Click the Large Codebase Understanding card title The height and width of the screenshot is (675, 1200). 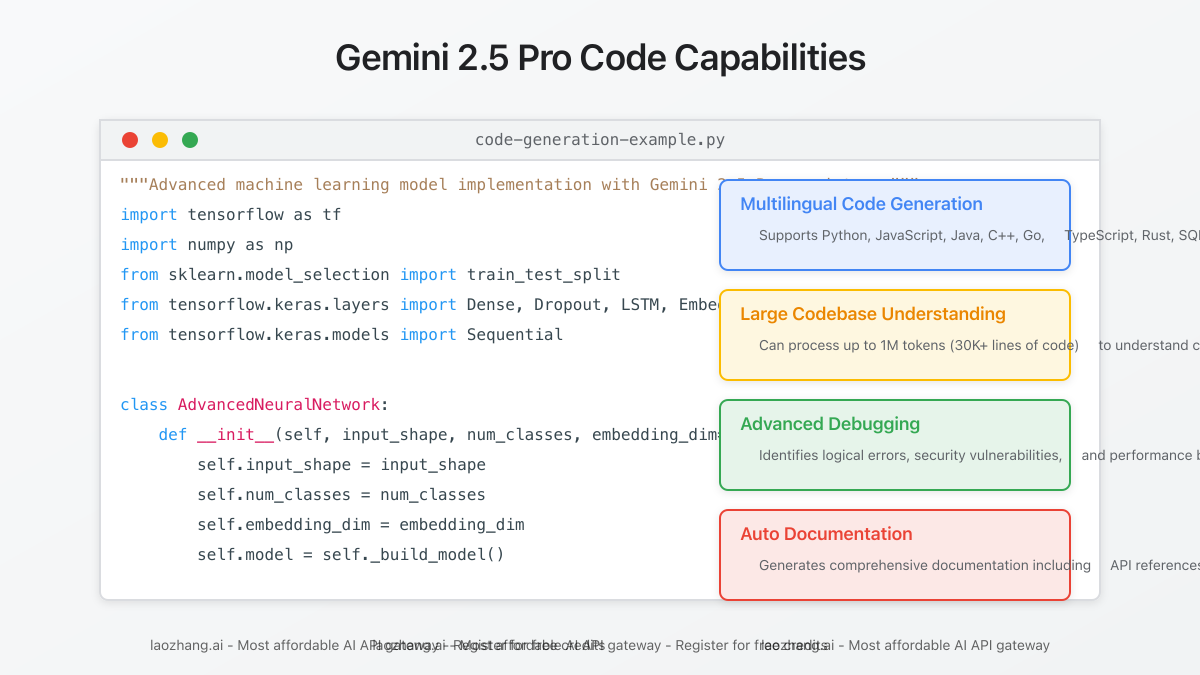[x=873, y=314]
